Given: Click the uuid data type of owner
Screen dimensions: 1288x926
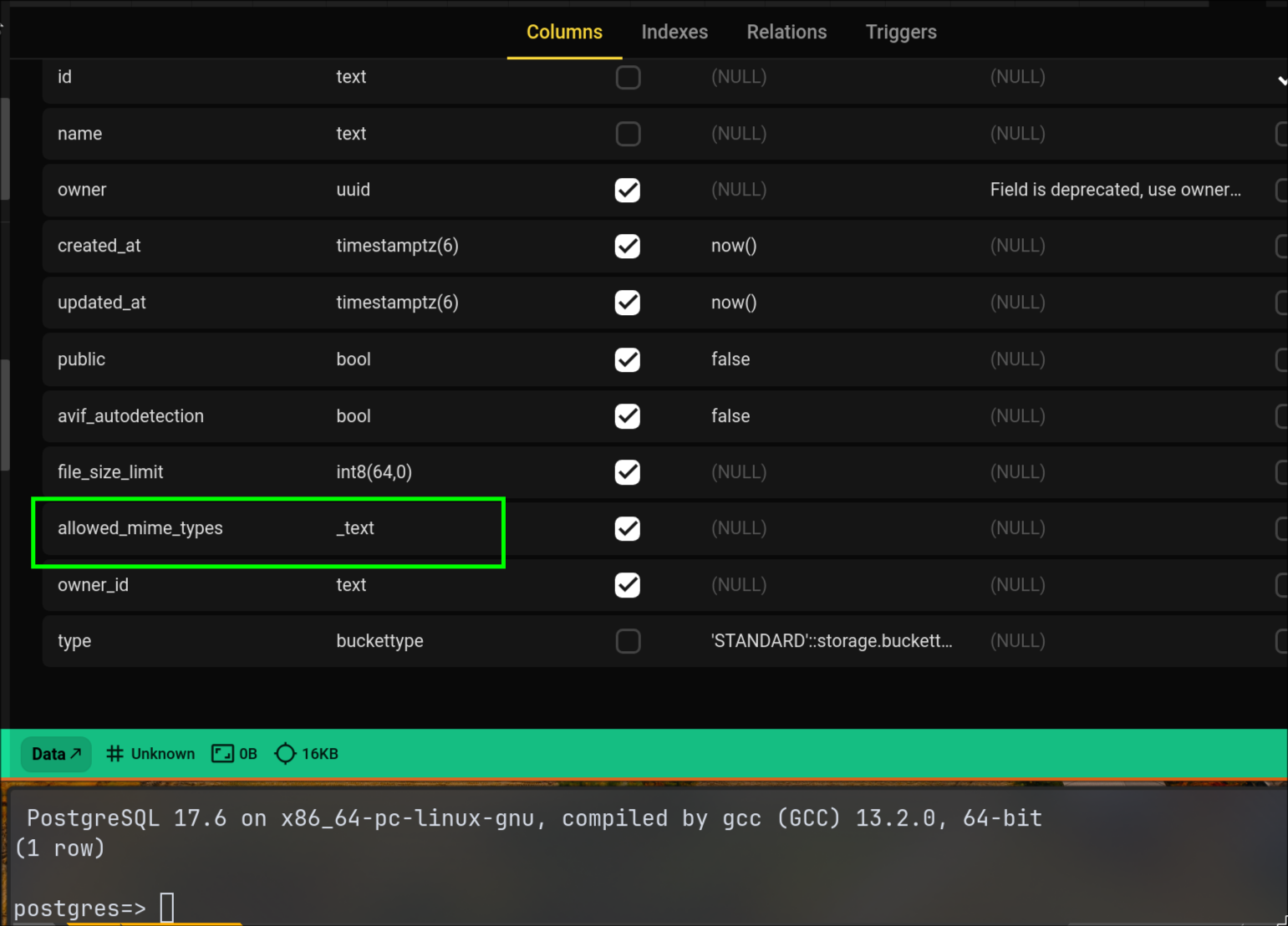Looking at the screenshot, I should (x=353, y=190).
